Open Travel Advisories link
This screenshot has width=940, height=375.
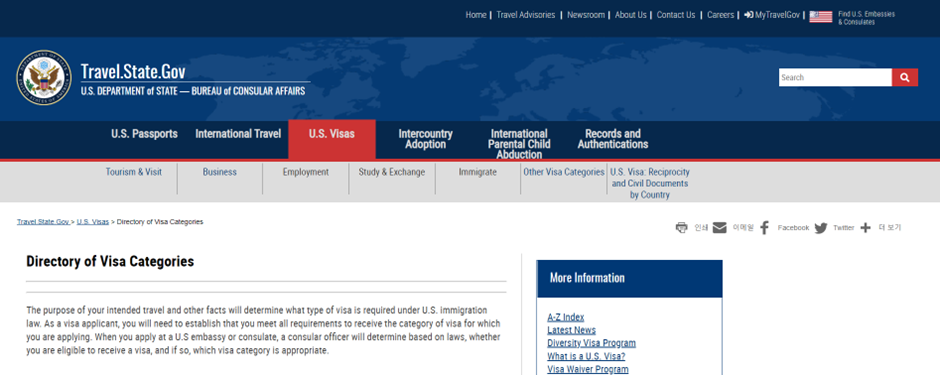point(526,15)
